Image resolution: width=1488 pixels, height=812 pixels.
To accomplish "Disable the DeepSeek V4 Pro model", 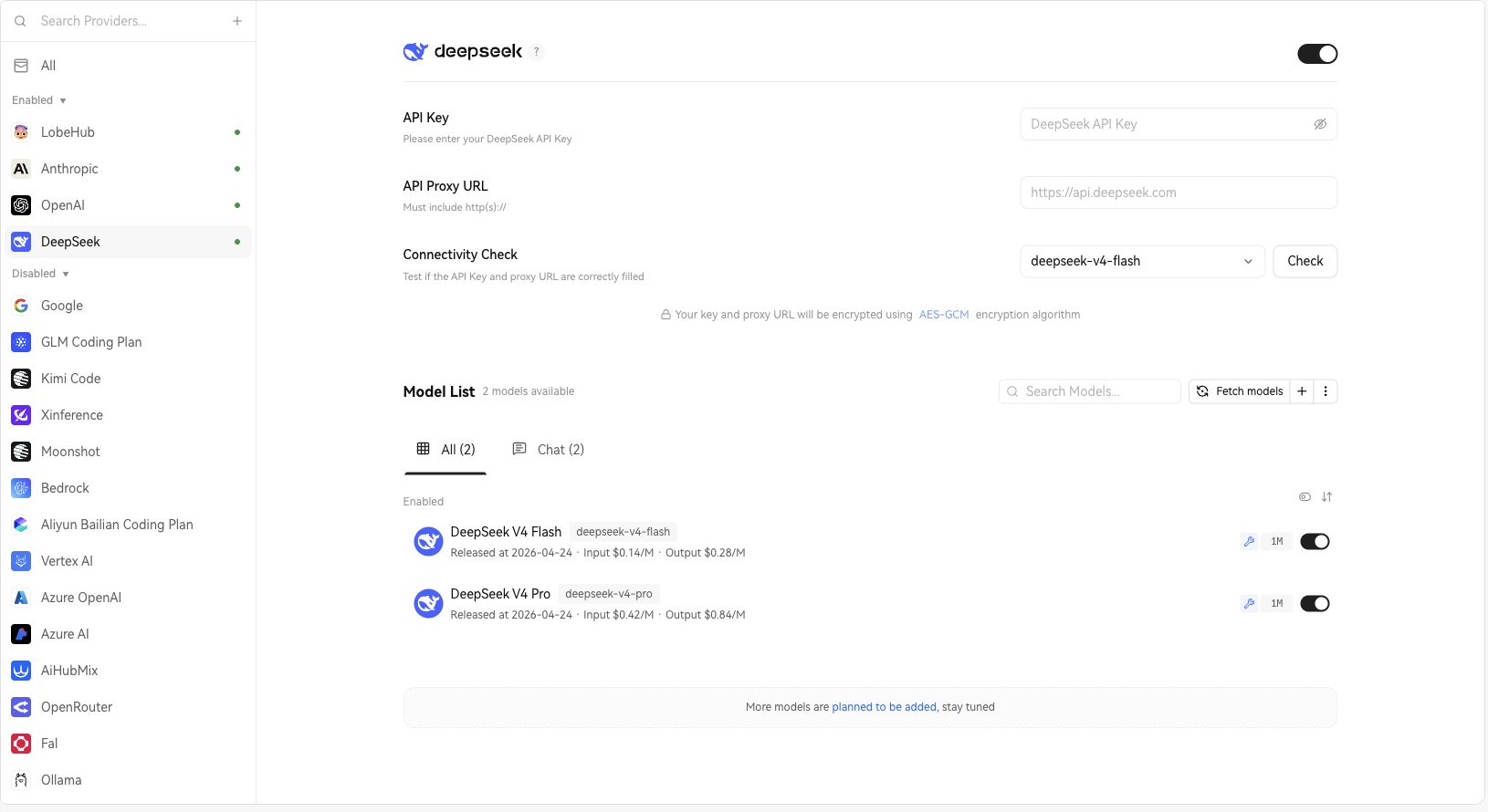I will tap(1315, 604).
